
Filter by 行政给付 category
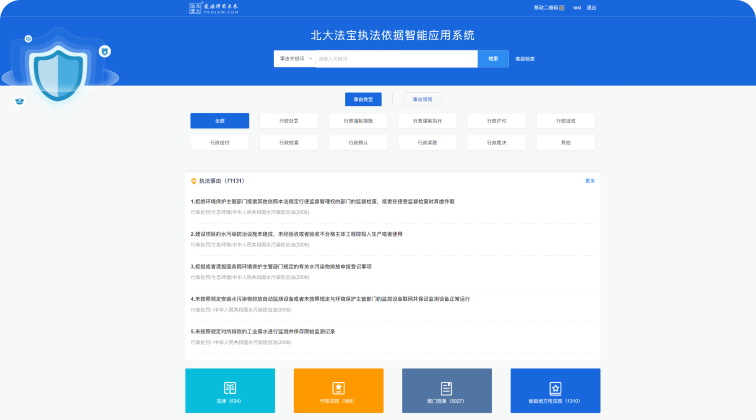220,143
